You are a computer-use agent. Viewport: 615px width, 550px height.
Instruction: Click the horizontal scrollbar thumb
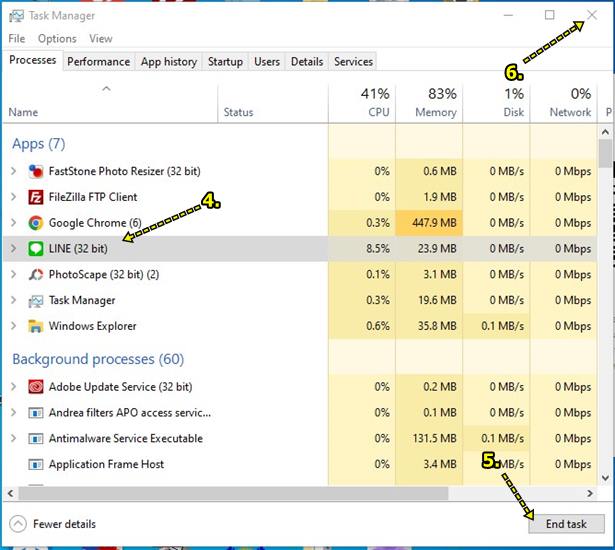(234, 494)
